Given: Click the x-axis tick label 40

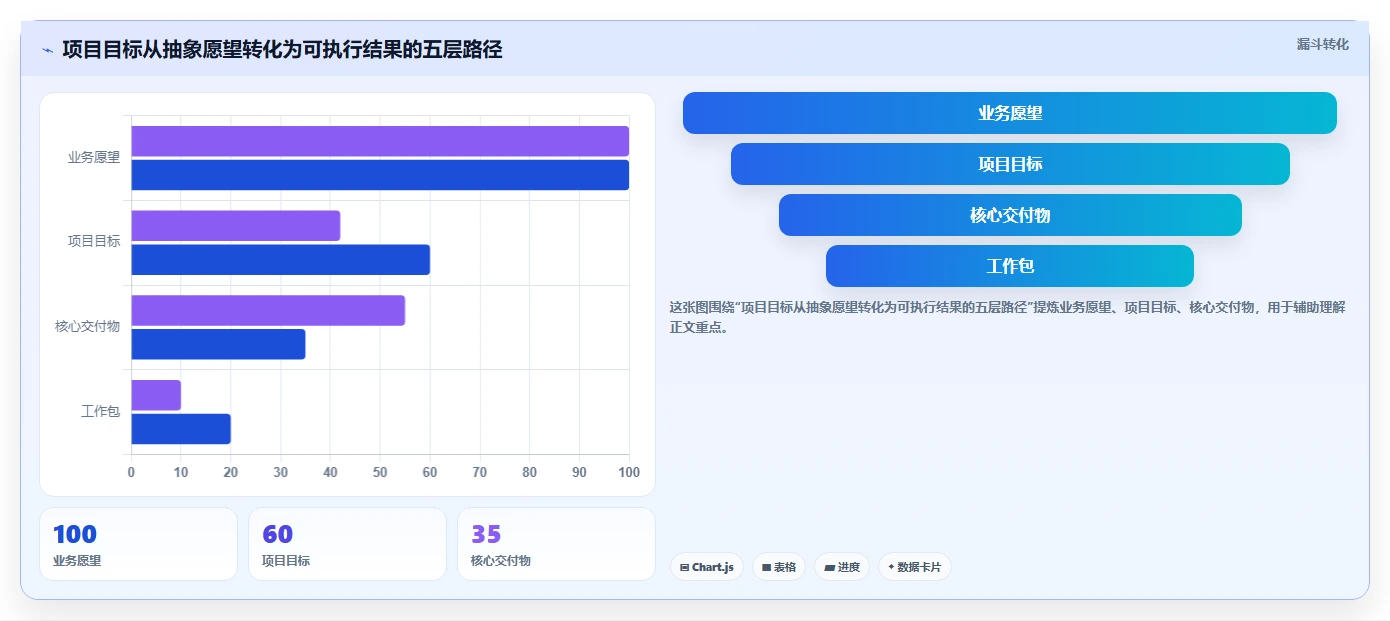Looking at the screenshot, I should 330,472.
